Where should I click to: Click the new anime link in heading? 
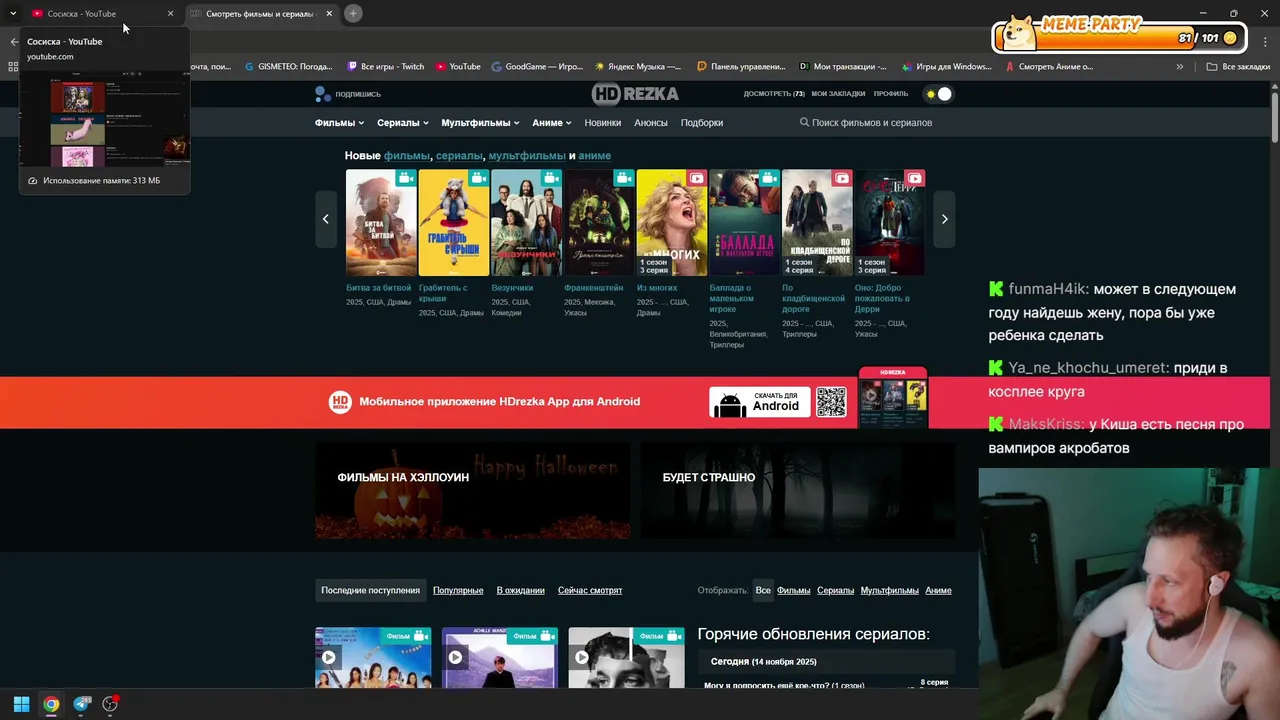coord(594,156)
